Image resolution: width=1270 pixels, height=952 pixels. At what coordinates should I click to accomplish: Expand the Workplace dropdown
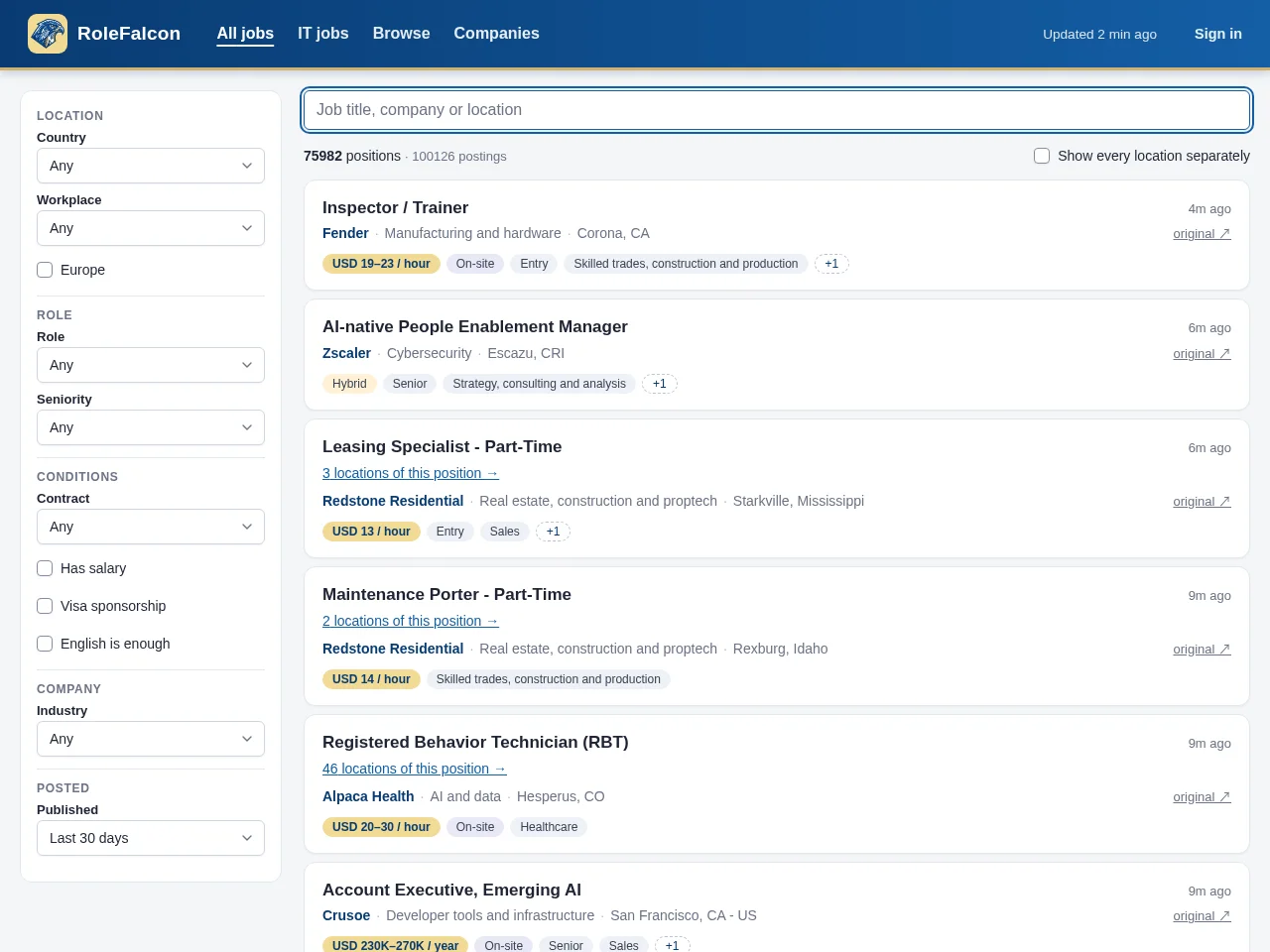pyautogui.click(x=151, y=228)
